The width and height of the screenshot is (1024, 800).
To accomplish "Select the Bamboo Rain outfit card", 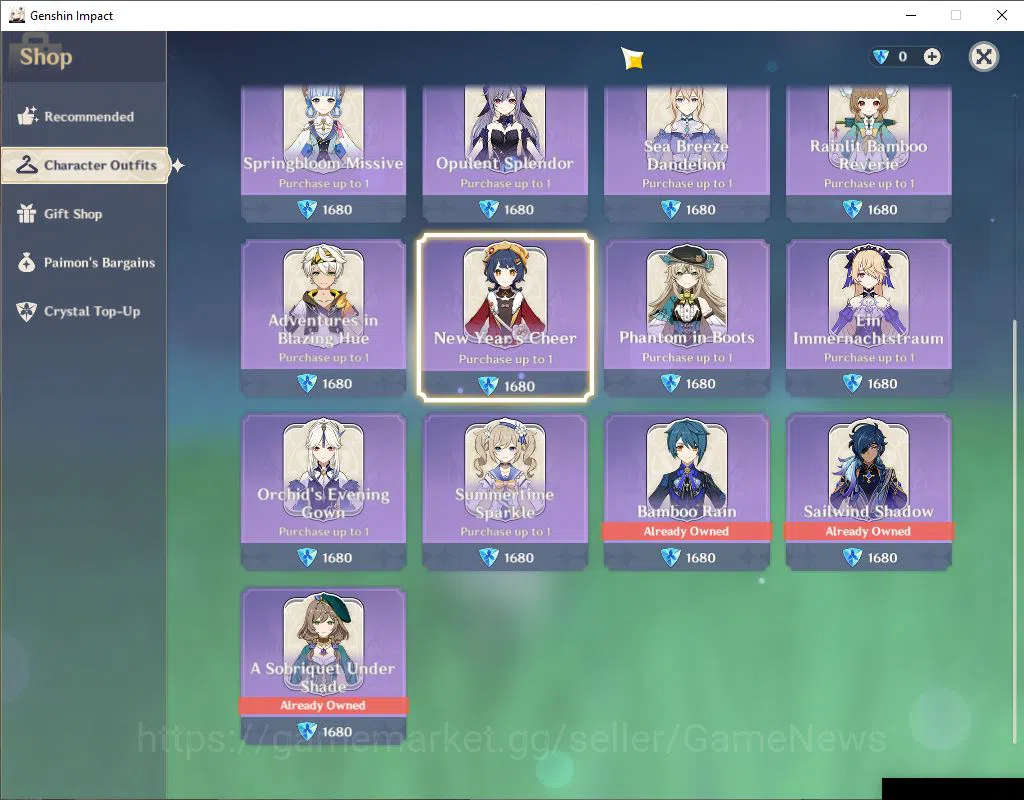I will 686,492.
